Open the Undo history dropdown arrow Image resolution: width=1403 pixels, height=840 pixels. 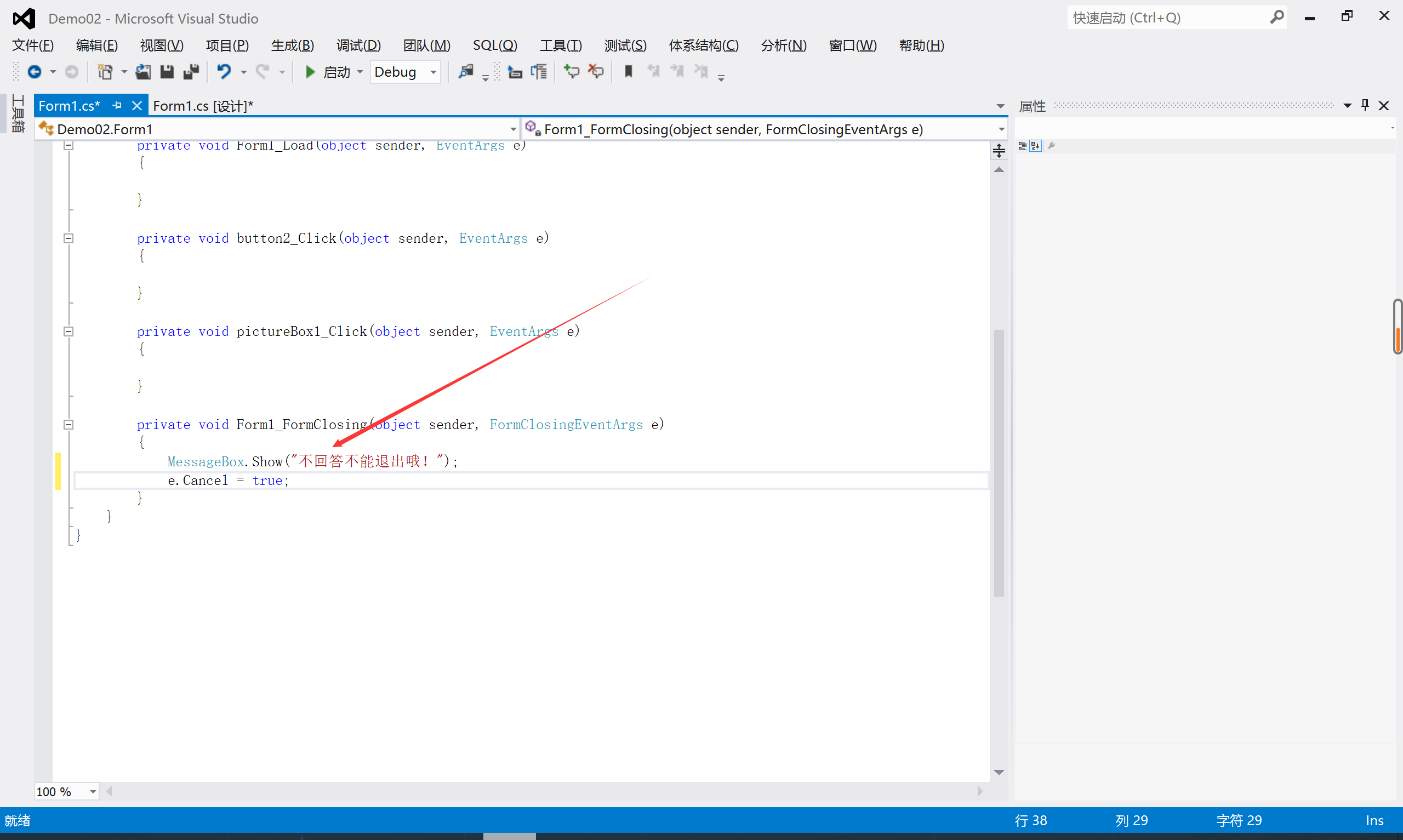244,72
